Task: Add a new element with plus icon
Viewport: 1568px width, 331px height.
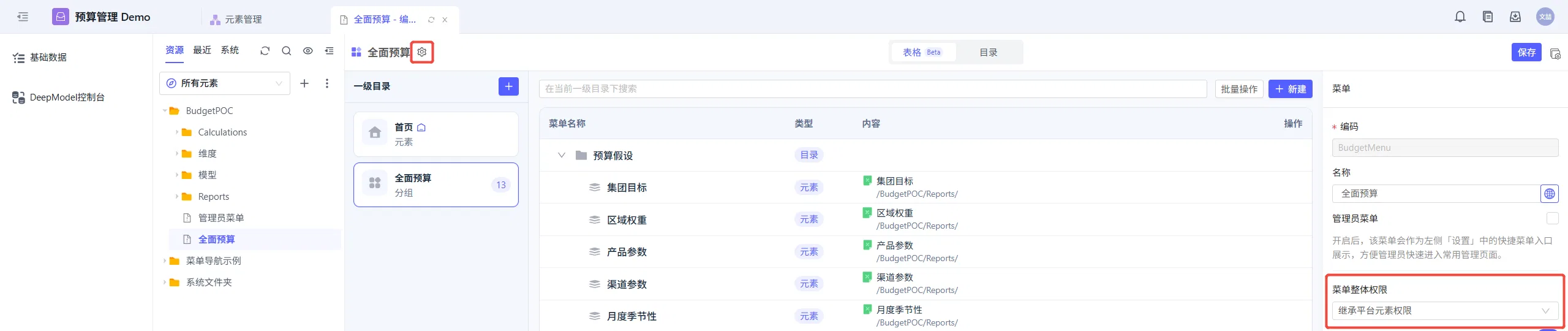Action: coord(304,83)
